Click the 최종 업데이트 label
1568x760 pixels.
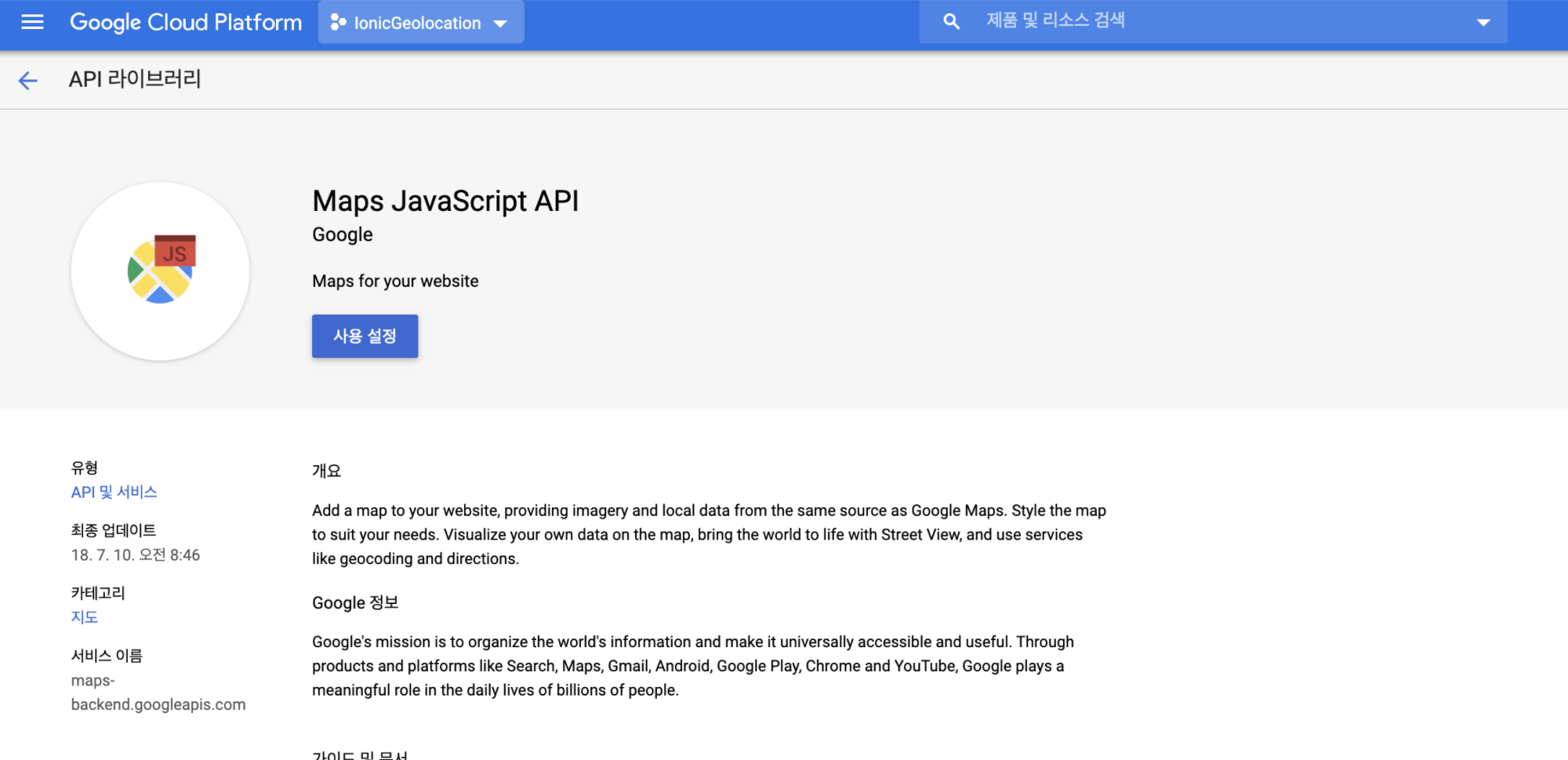(114, 530)
